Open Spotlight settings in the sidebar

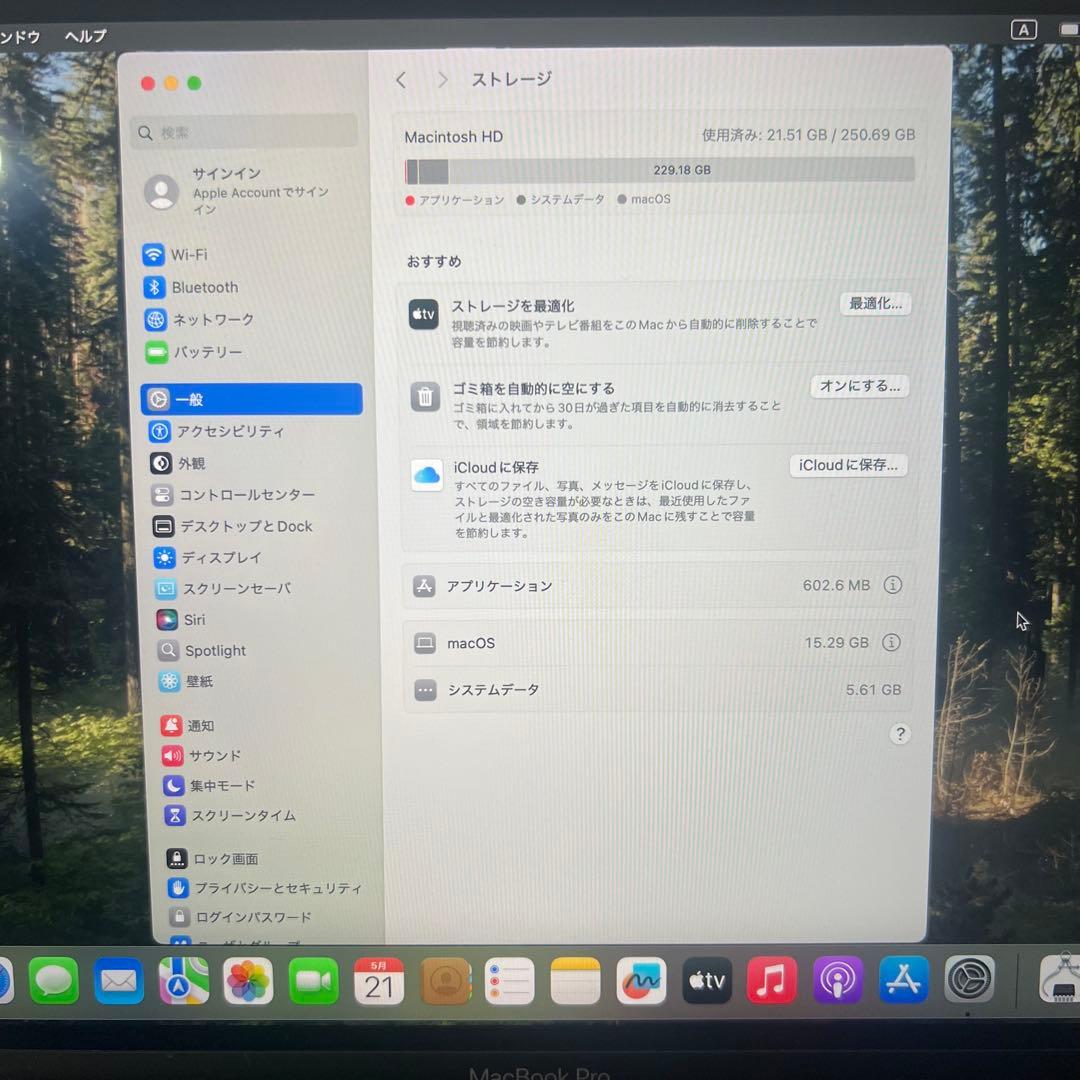click(212, 650)
